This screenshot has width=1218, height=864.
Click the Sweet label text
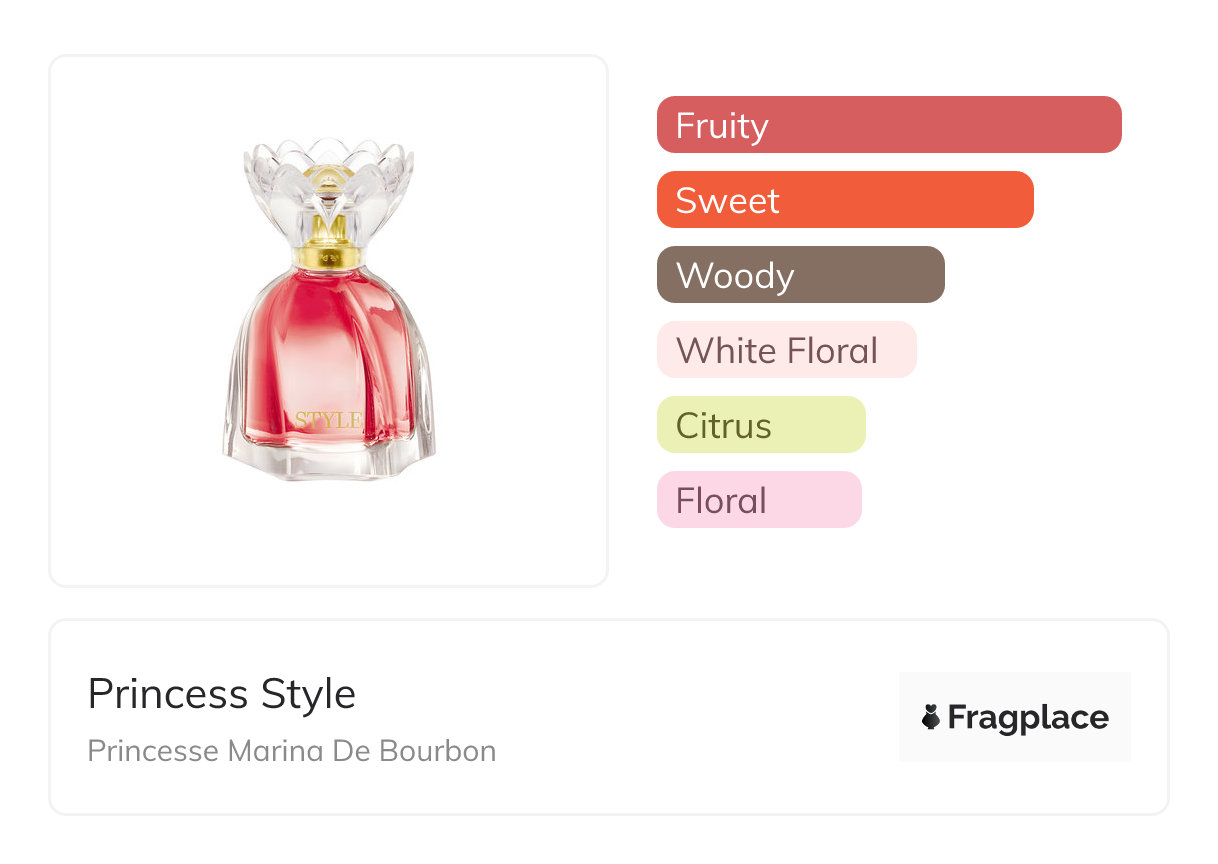click(727, 201)
